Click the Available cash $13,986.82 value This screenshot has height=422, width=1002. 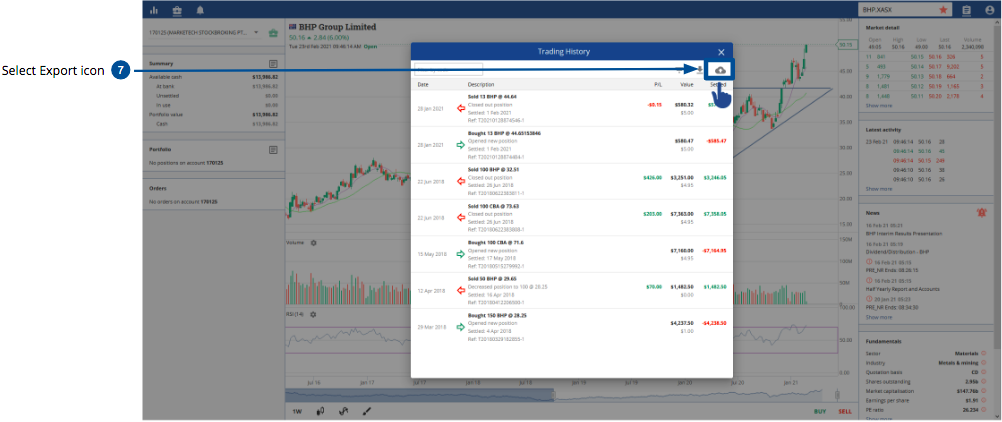click(265, 76)
